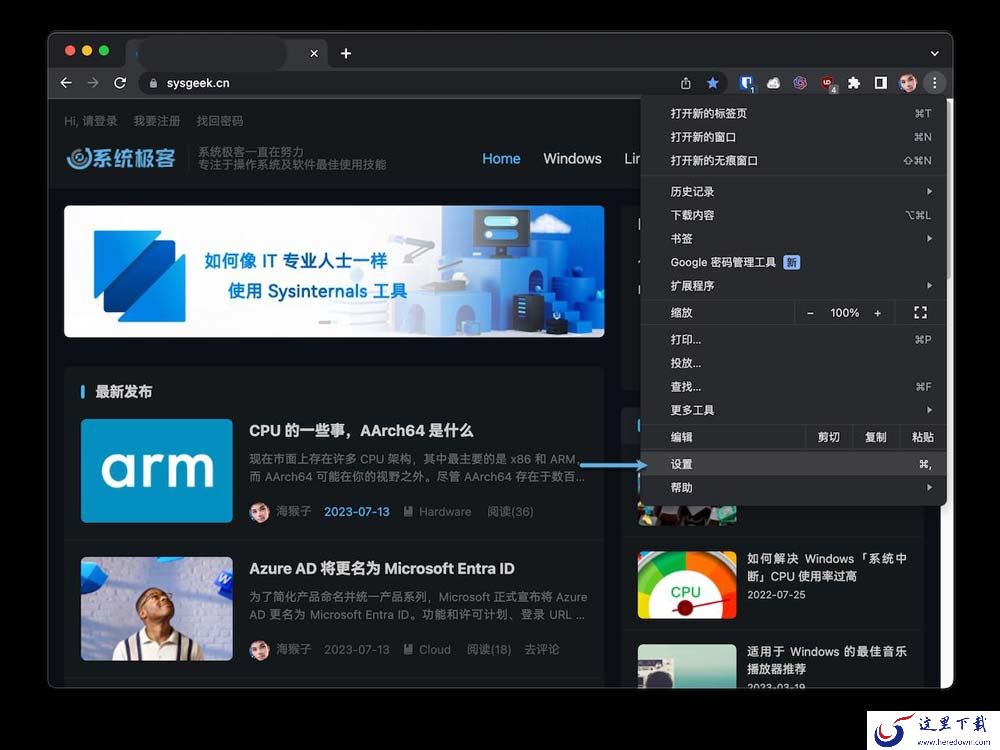Expand the 更多工具 submenu
The image size is (1000, 750).
(x=793, y=410)
